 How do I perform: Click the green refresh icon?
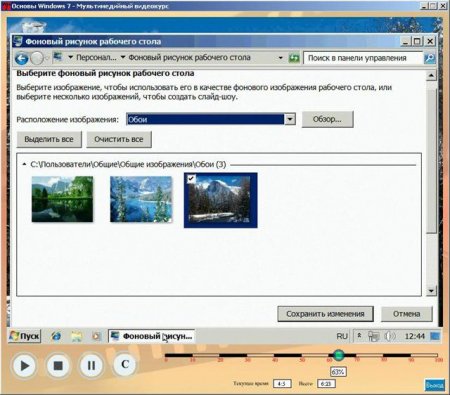[x=294, y=58]
